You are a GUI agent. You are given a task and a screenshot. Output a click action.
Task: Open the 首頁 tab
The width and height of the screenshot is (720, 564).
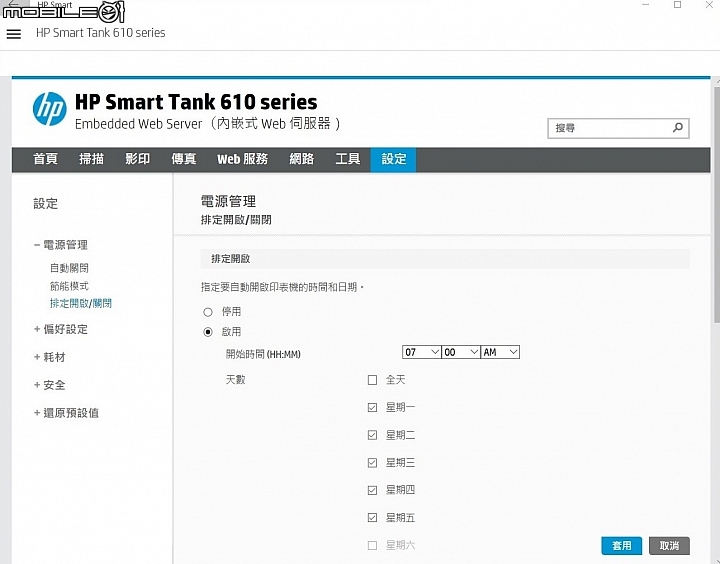coord(45,159)
